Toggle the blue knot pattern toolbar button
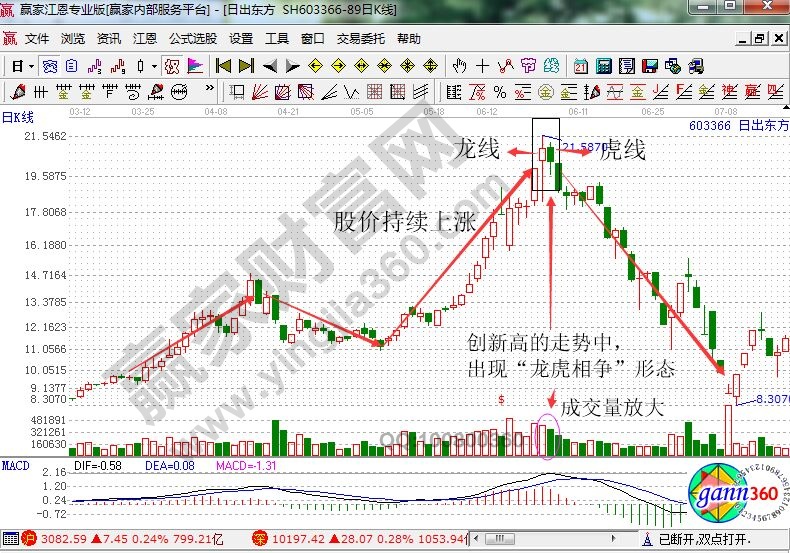Screen dimensions: 790x553 pyautogui.click(x=50, y=66)
